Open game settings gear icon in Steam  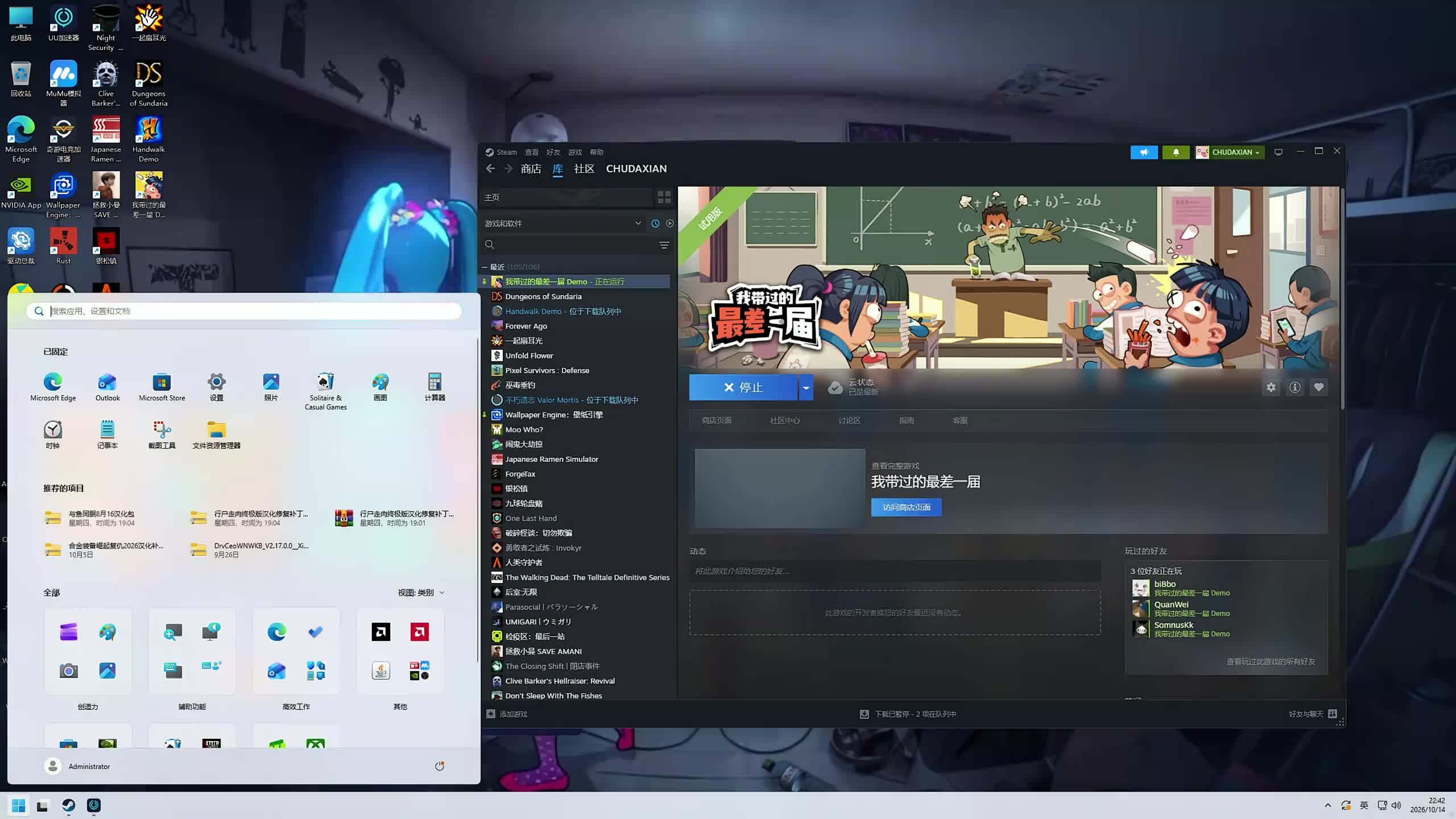pos(1271,387)
